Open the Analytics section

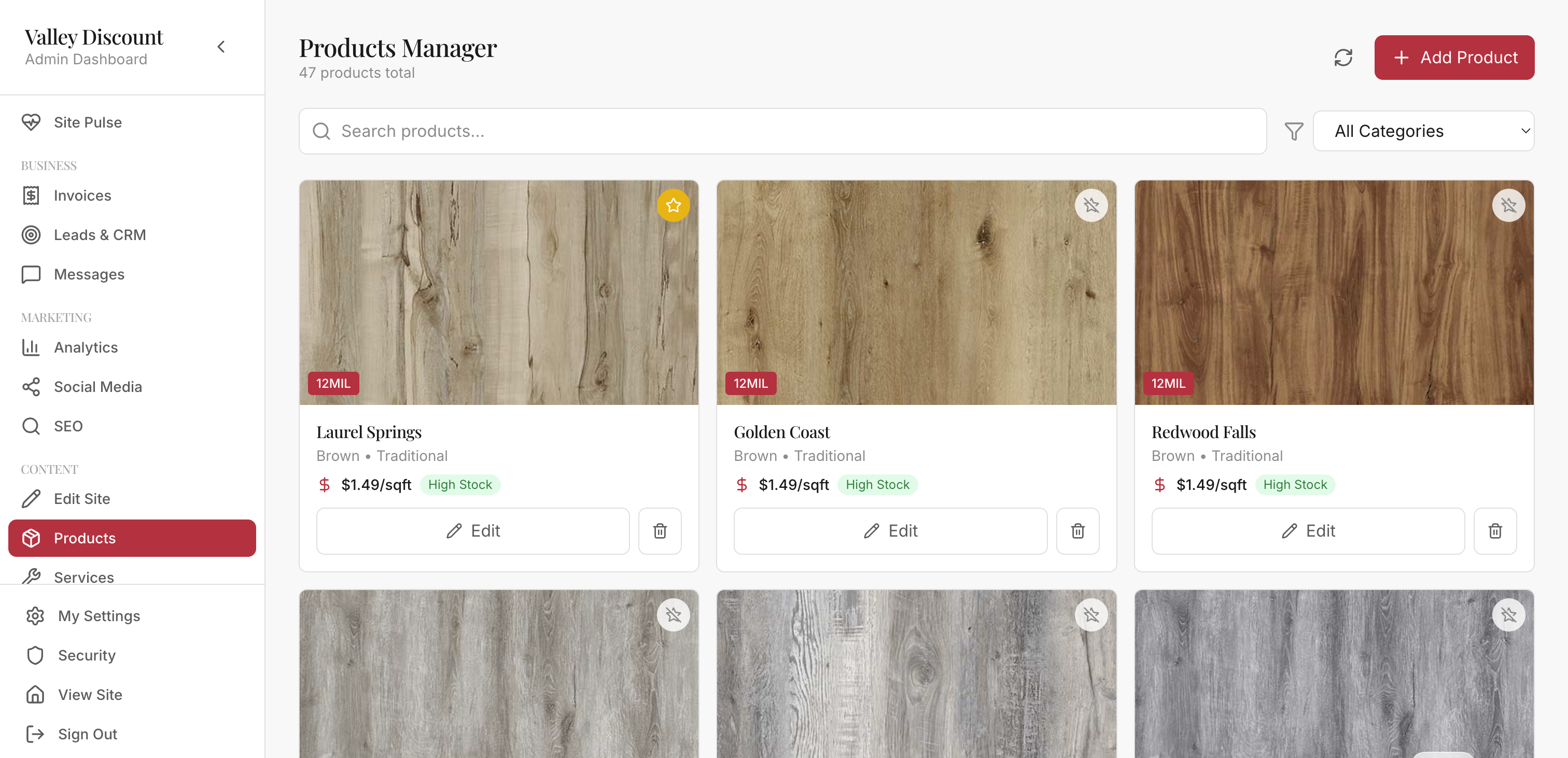tap(32, 347)
